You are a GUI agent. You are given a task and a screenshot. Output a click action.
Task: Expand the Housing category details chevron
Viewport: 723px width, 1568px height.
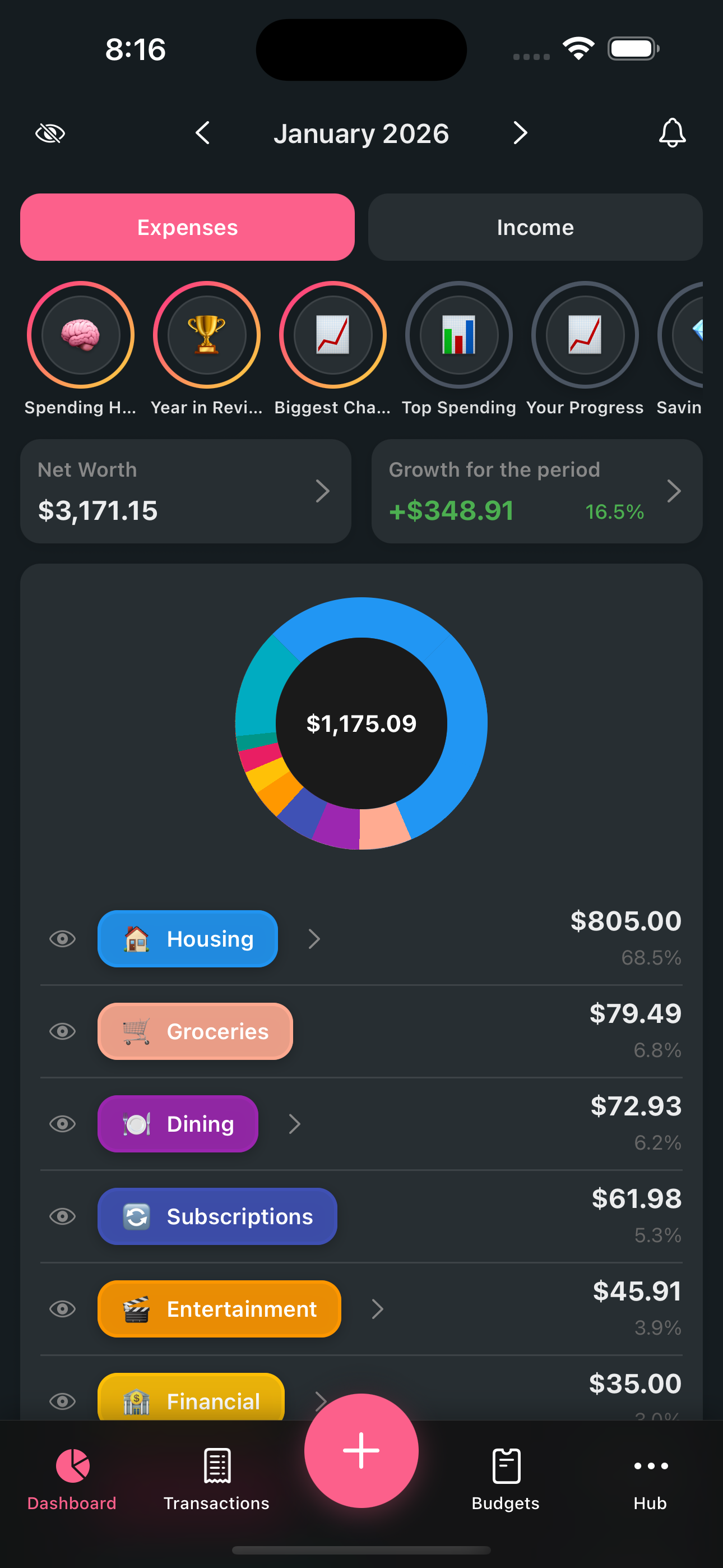pos(314,939)
